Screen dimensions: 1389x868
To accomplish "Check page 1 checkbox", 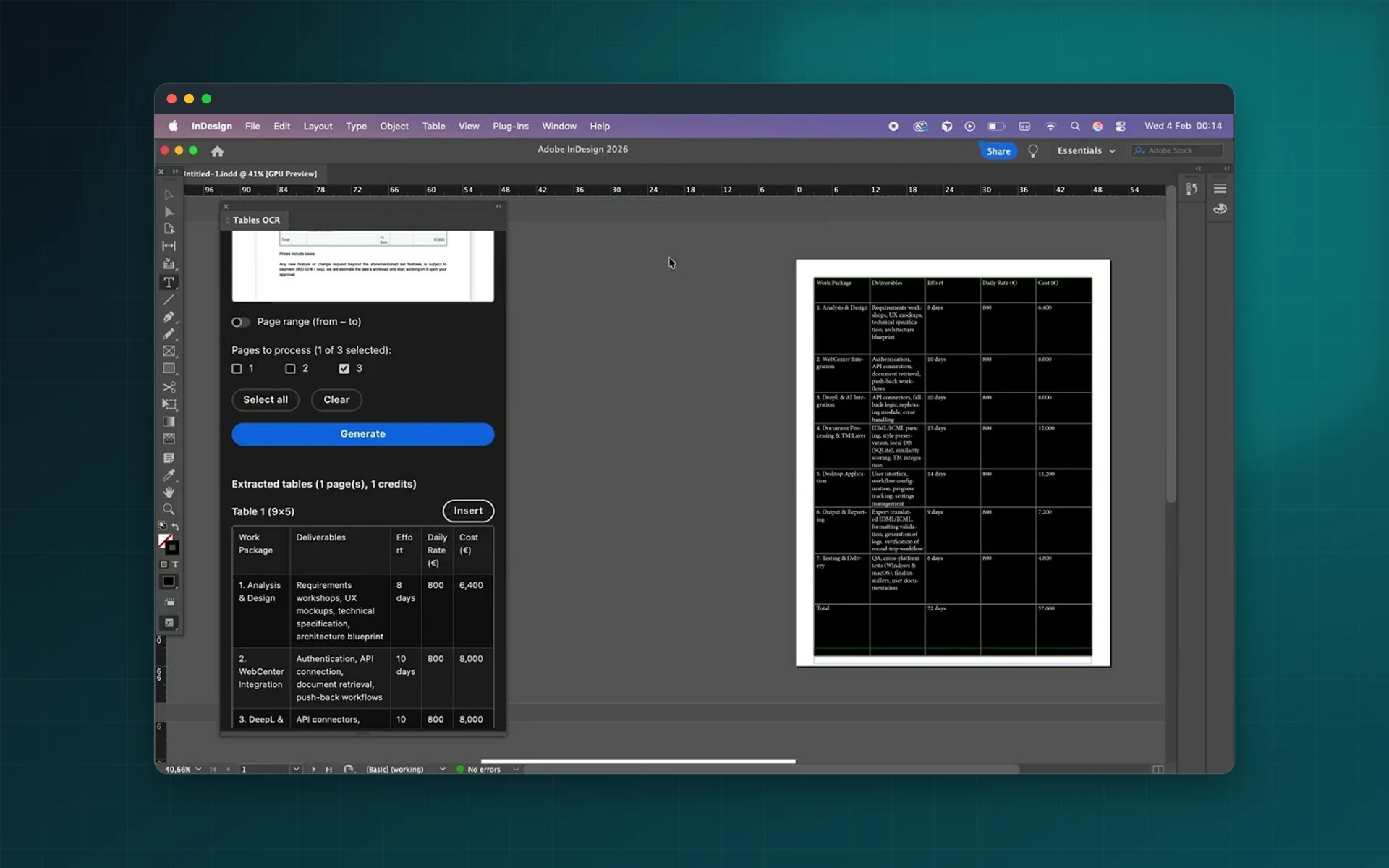I will click(237, 369).
